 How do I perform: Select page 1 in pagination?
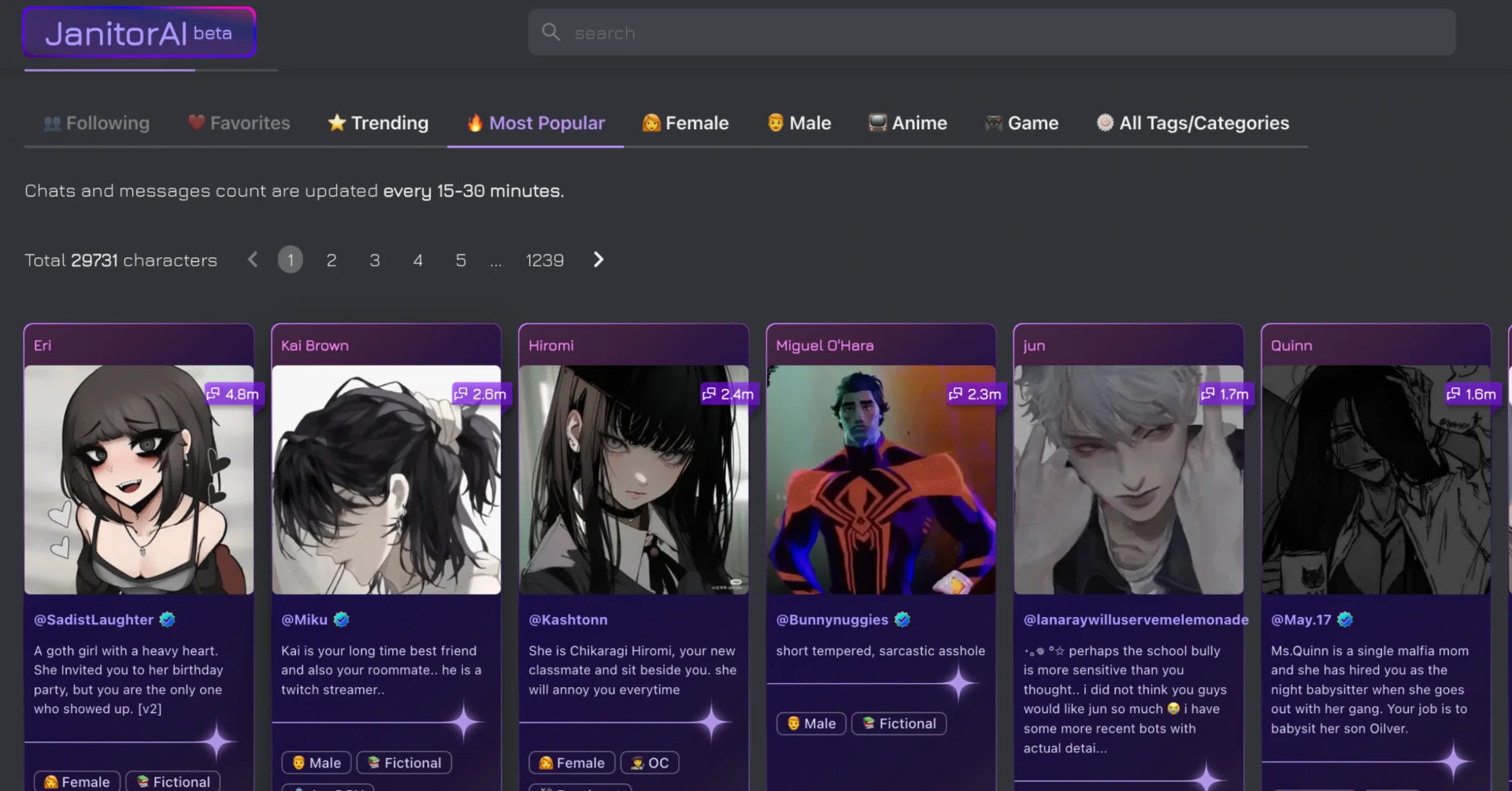click(291, 260)
